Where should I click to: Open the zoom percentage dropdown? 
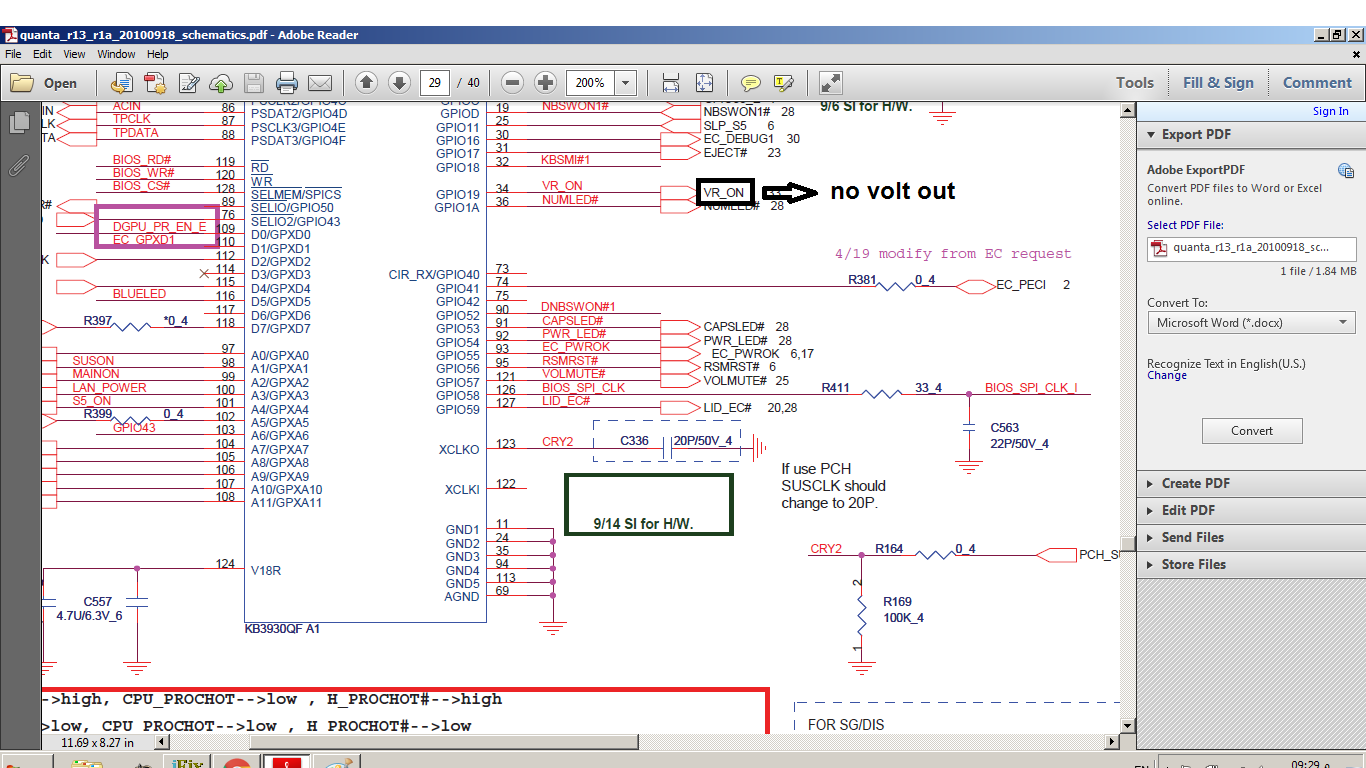click(626, 83)
